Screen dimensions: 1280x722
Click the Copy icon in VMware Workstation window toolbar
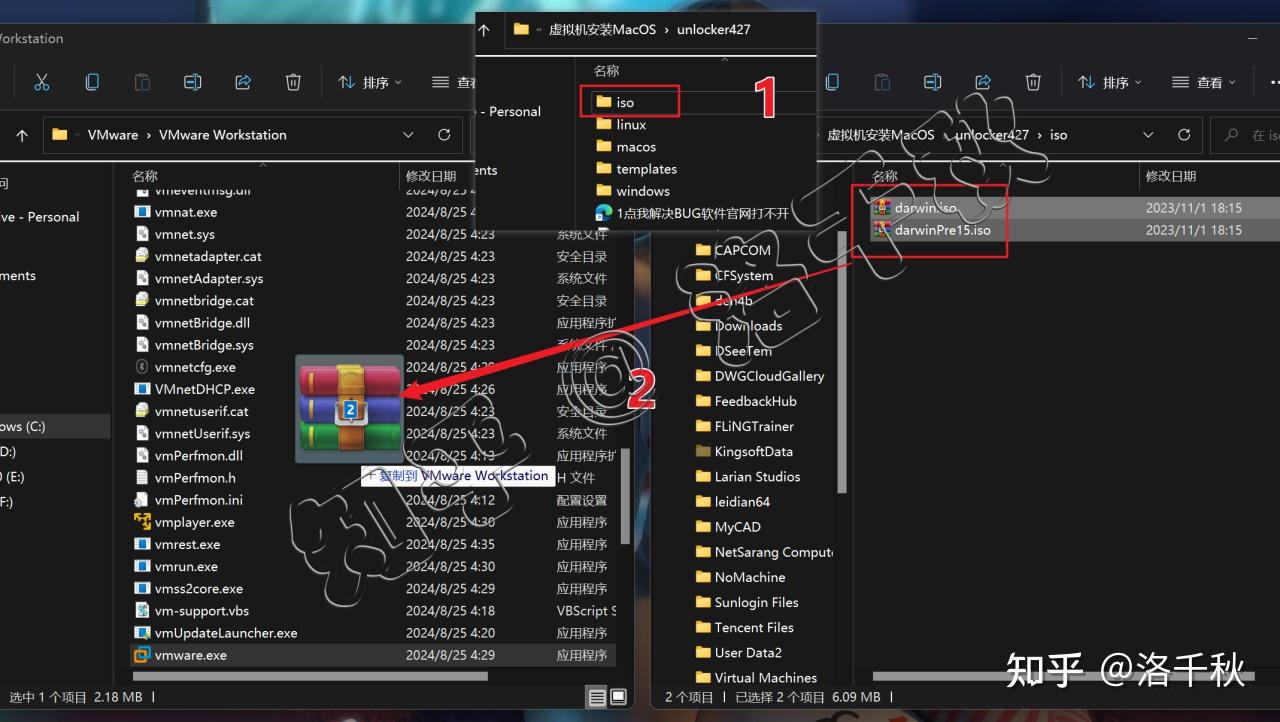pyautogui.click(x=92, y=82)
